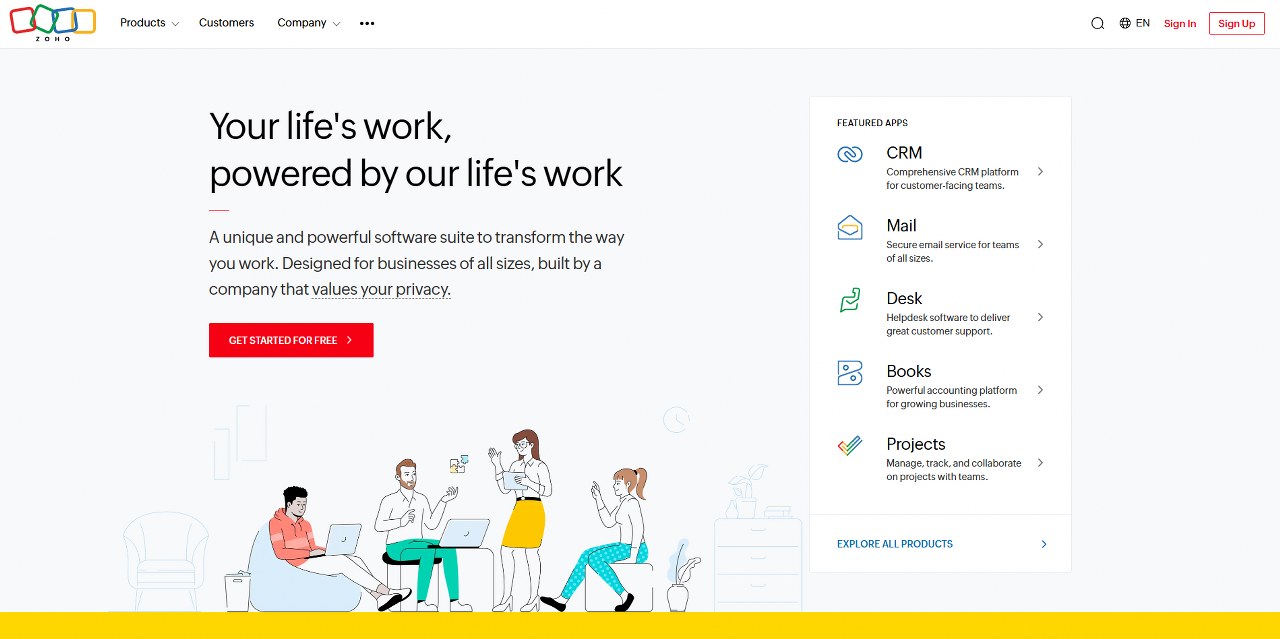Viewport: 1280px width, 639px height.
Task: Click the Sign Up button
Action: 1237,24
